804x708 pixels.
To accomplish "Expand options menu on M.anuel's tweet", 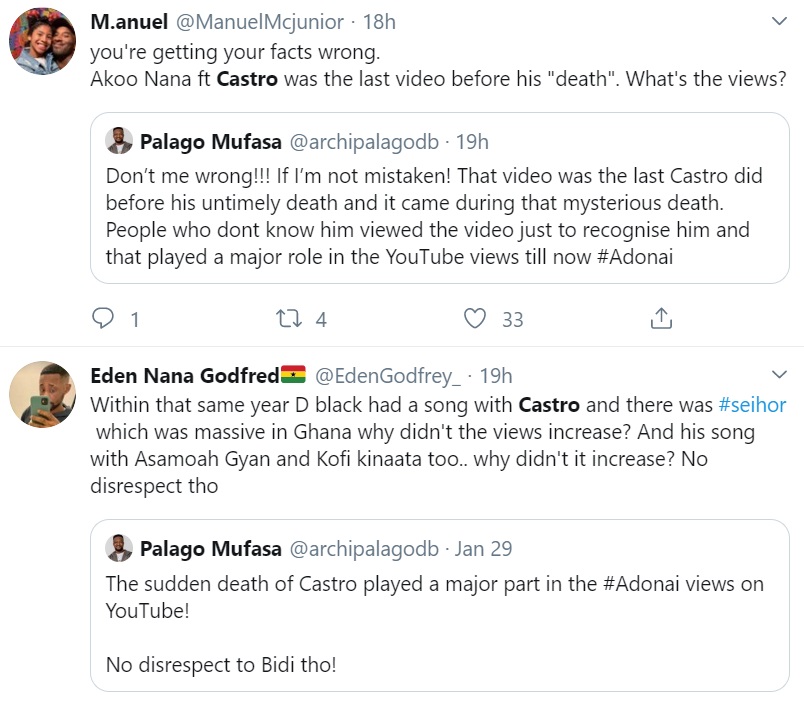I will click(x=780, y=21).
